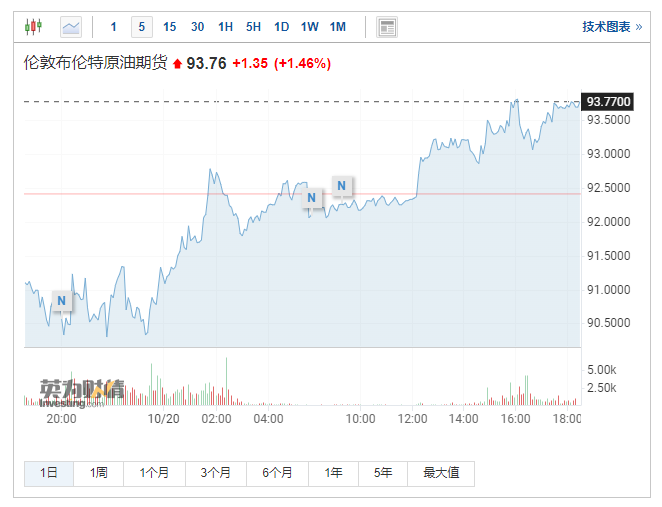Choose the 1H interval
The width and height of the screenshot is (662, 507).
225,27
